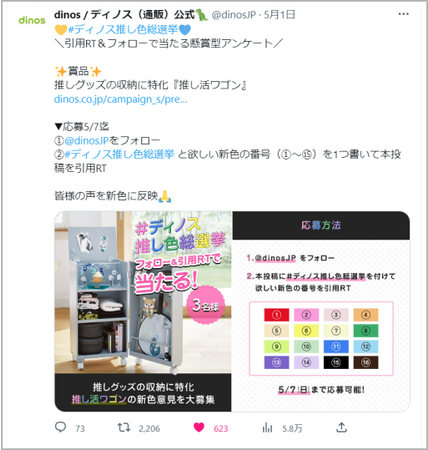
Task: Click the @dinosJP mention in step ①
Action: click(86, 140)
